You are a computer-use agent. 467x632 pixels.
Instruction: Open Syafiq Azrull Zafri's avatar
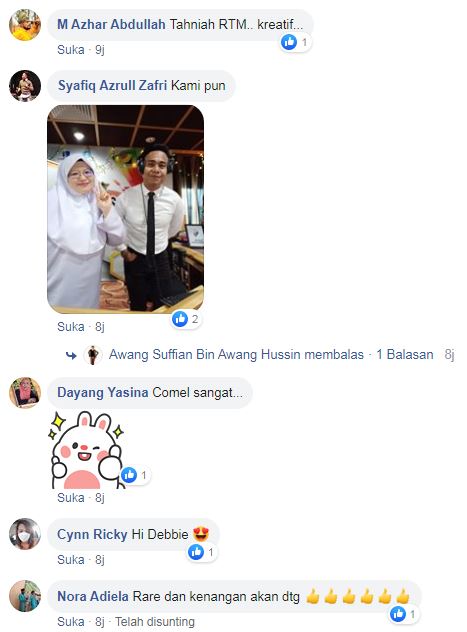[25, 85]
